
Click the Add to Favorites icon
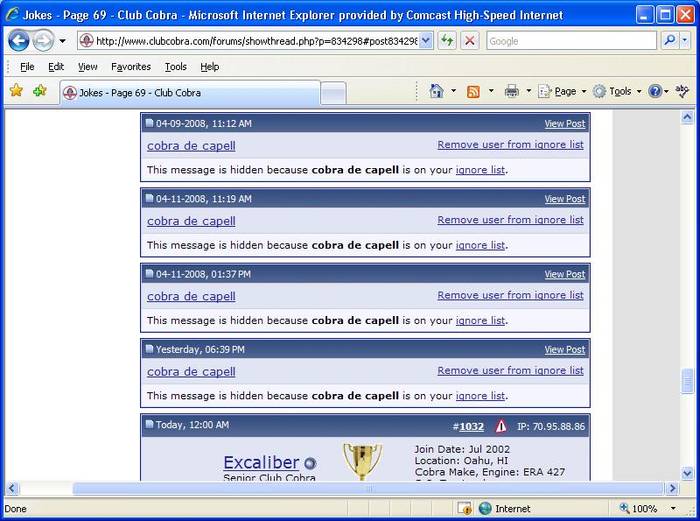pyautogui.click(x=40, y=91)
